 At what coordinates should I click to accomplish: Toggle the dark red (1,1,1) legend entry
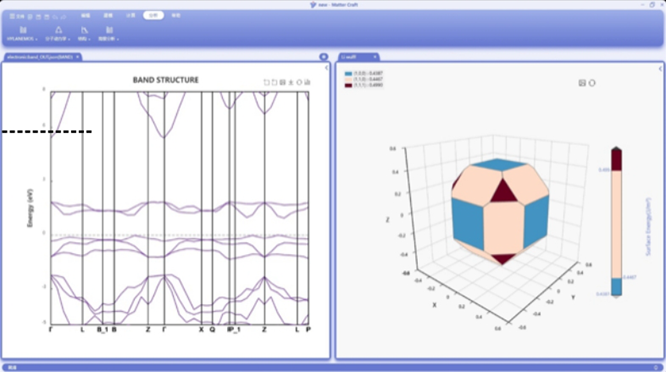point(364,85)
